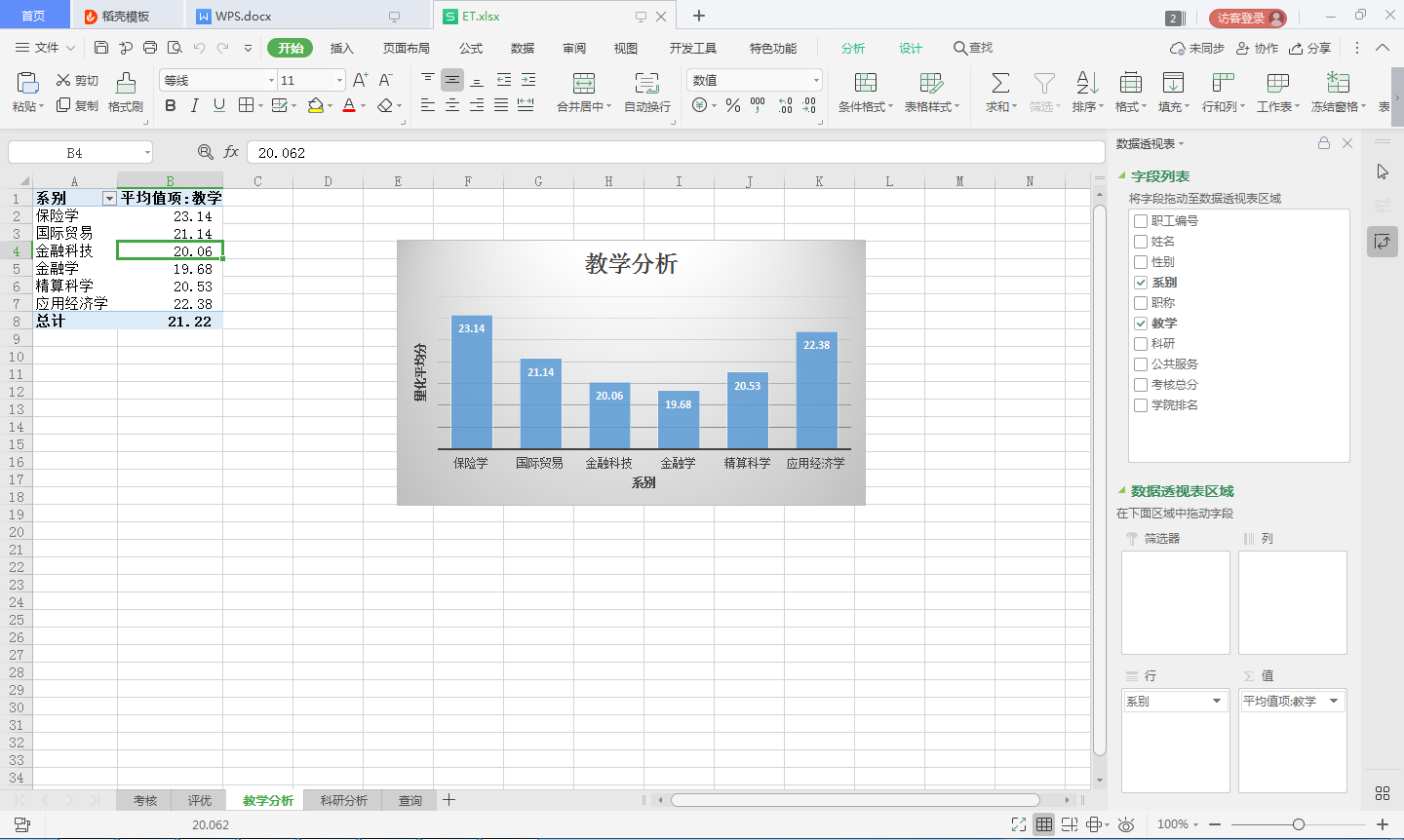Apply percent style format
The width and height of the screenshot is (1404, 840).
[x=733, y=105]
